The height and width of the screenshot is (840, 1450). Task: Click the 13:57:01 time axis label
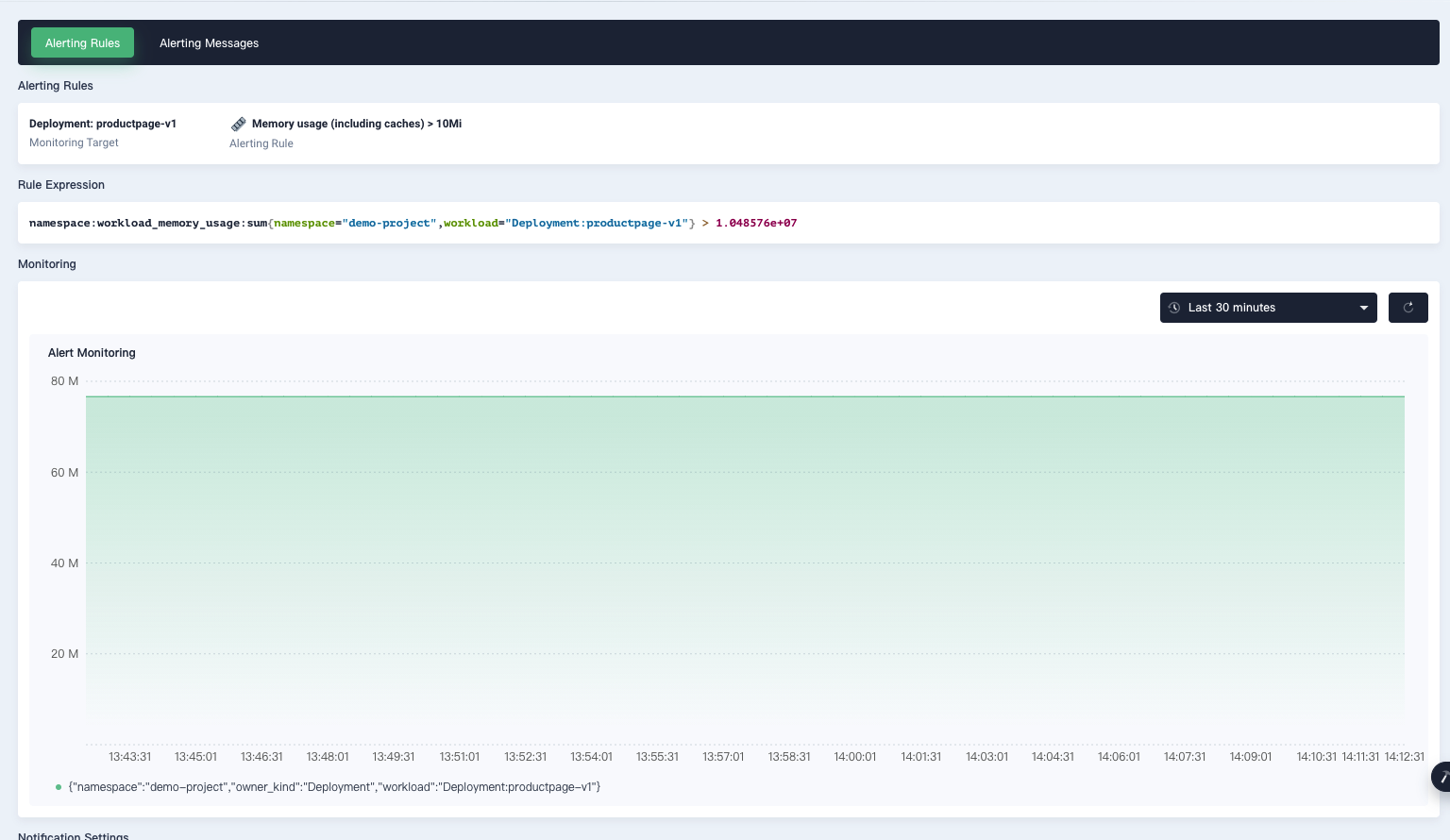723,757
